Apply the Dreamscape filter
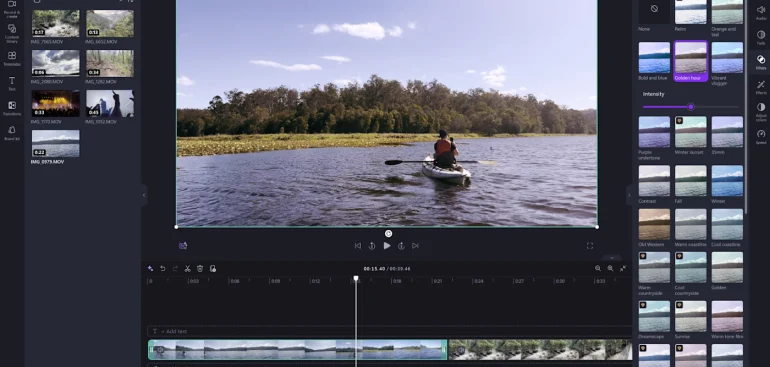The height and width of the screenshot is (367, 770). pyautogui.click(x=654, y=316)
